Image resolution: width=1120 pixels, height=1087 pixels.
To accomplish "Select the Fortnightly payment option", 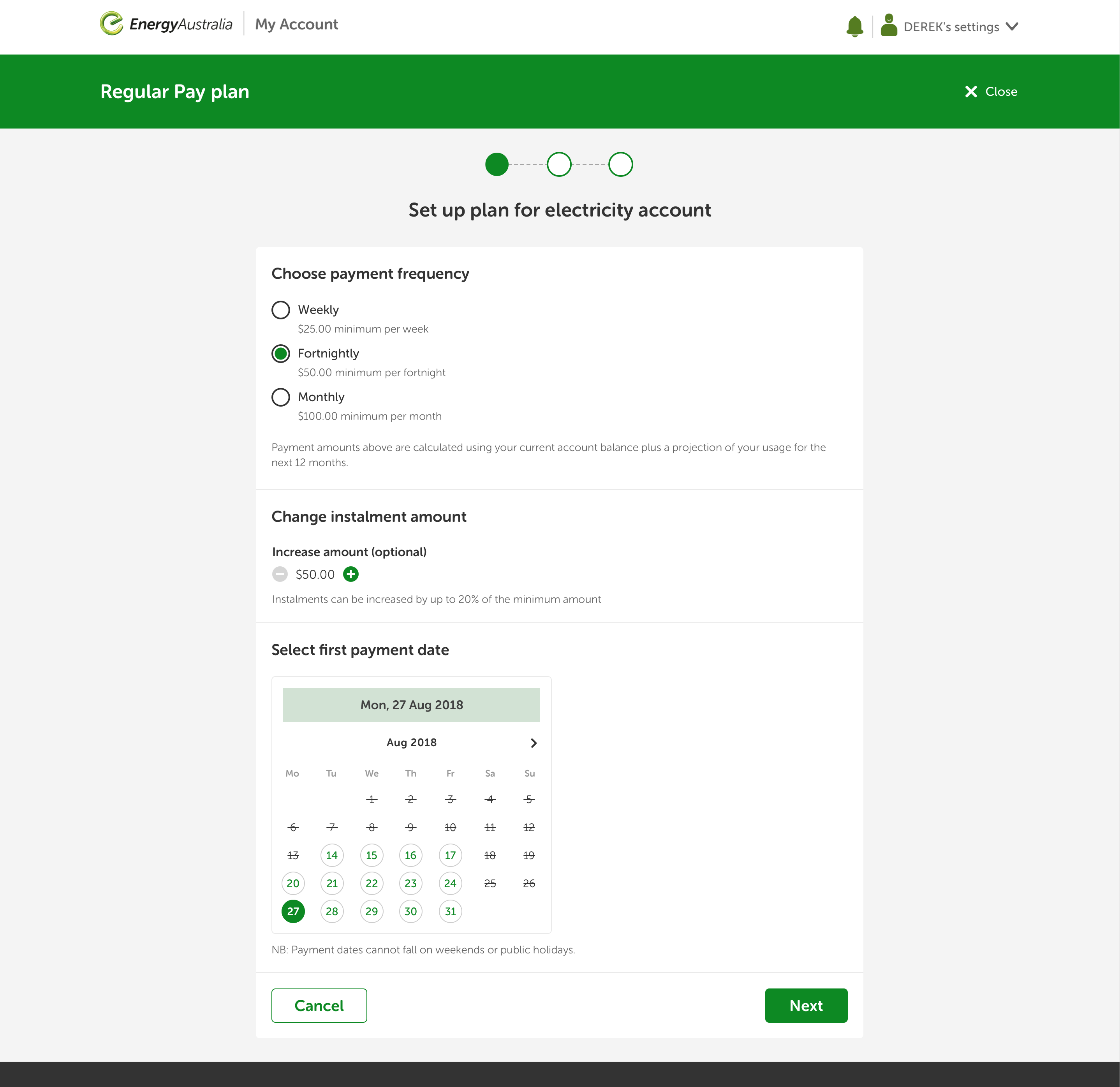I will point(280,354).
